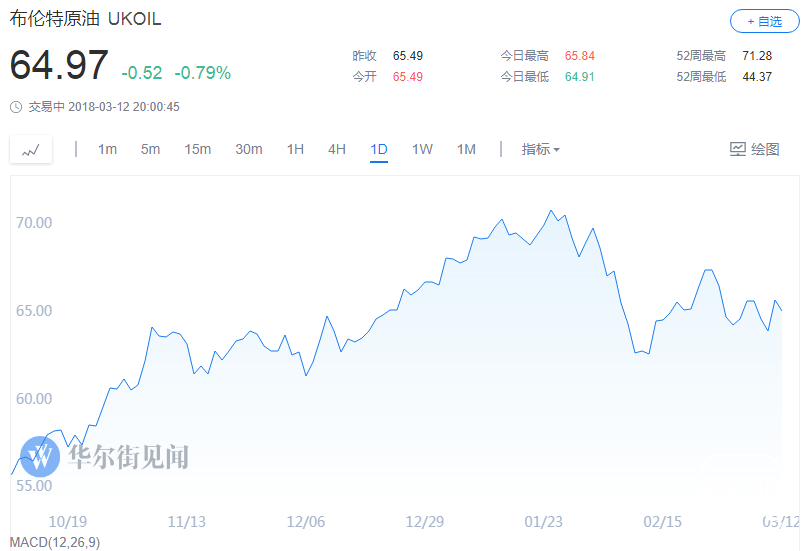Click the MACD(12,26,9) indicator label

(x=55, y=542)
